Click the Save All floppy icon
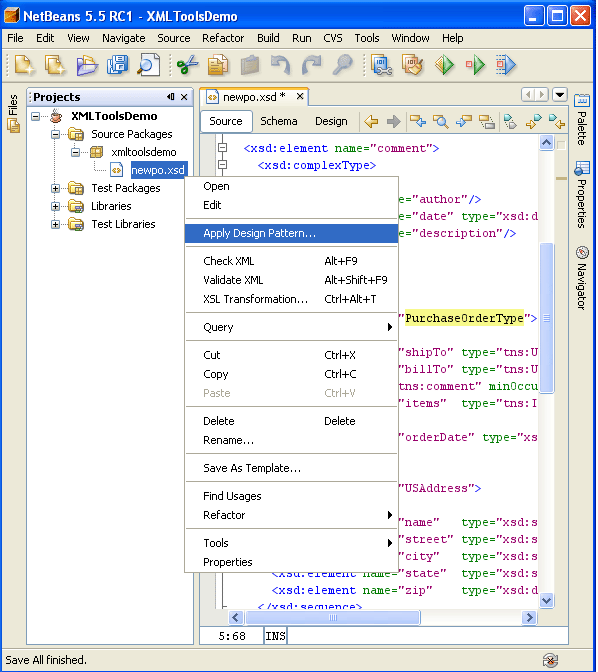The width and height of the screenshot is (598, 672). pyautogui.click(x=117, y=65)
